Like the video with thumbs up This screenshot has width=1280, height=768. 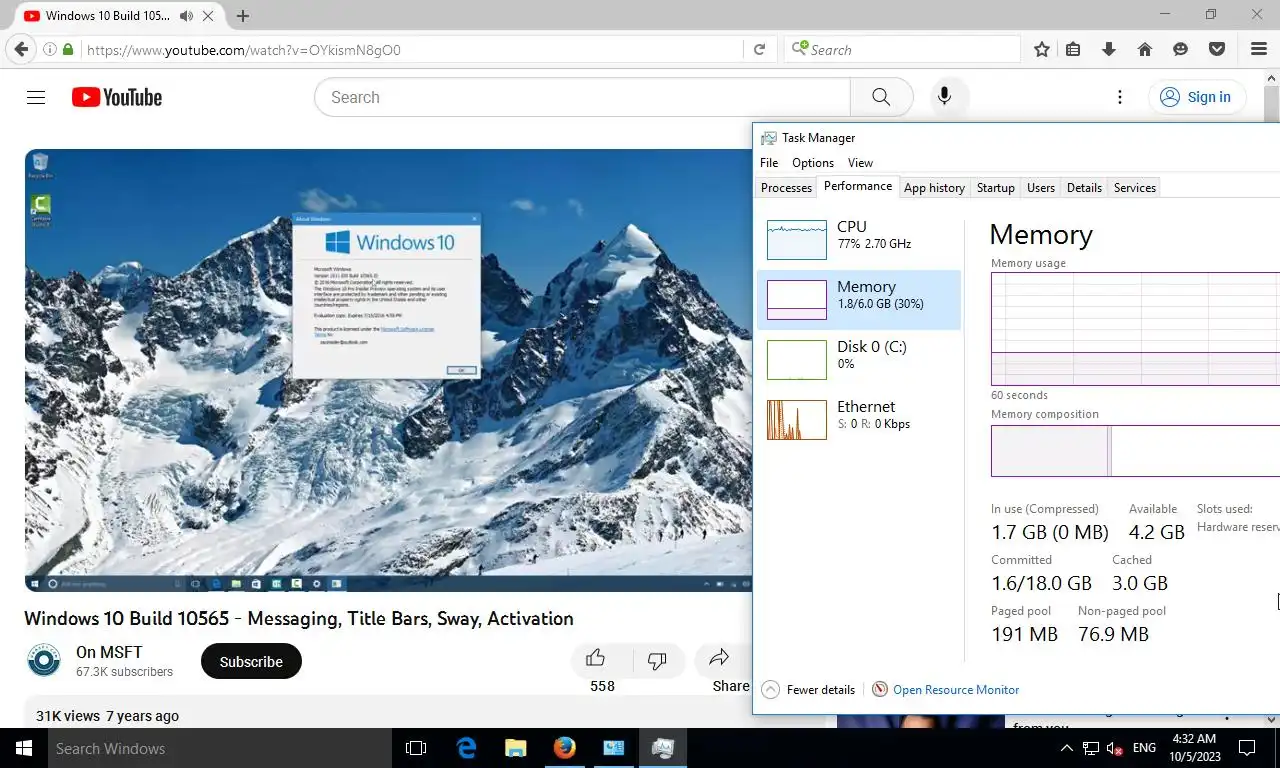[x=596, y=658]
